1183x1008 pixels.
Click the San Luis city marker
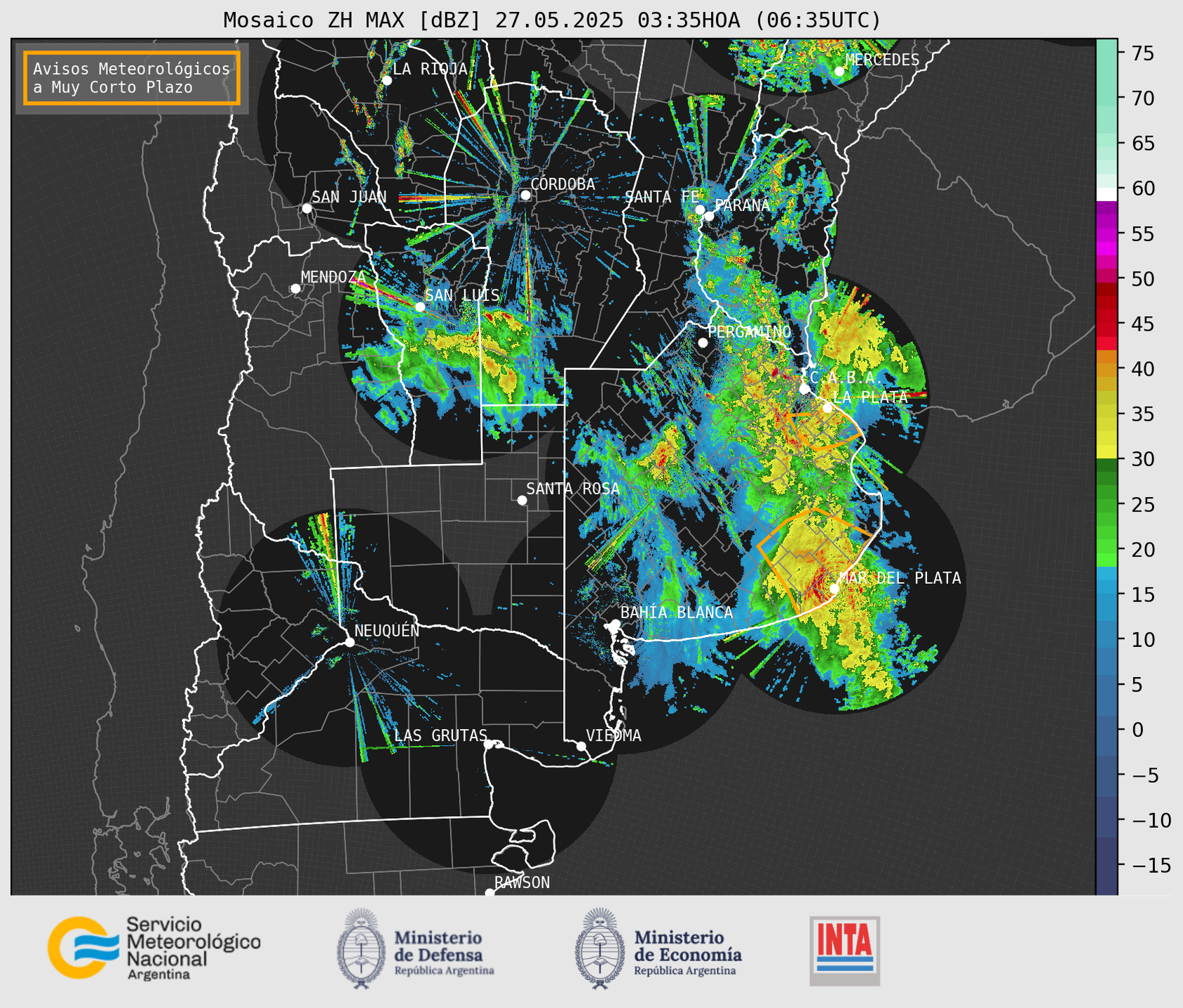tap(419, 306)
